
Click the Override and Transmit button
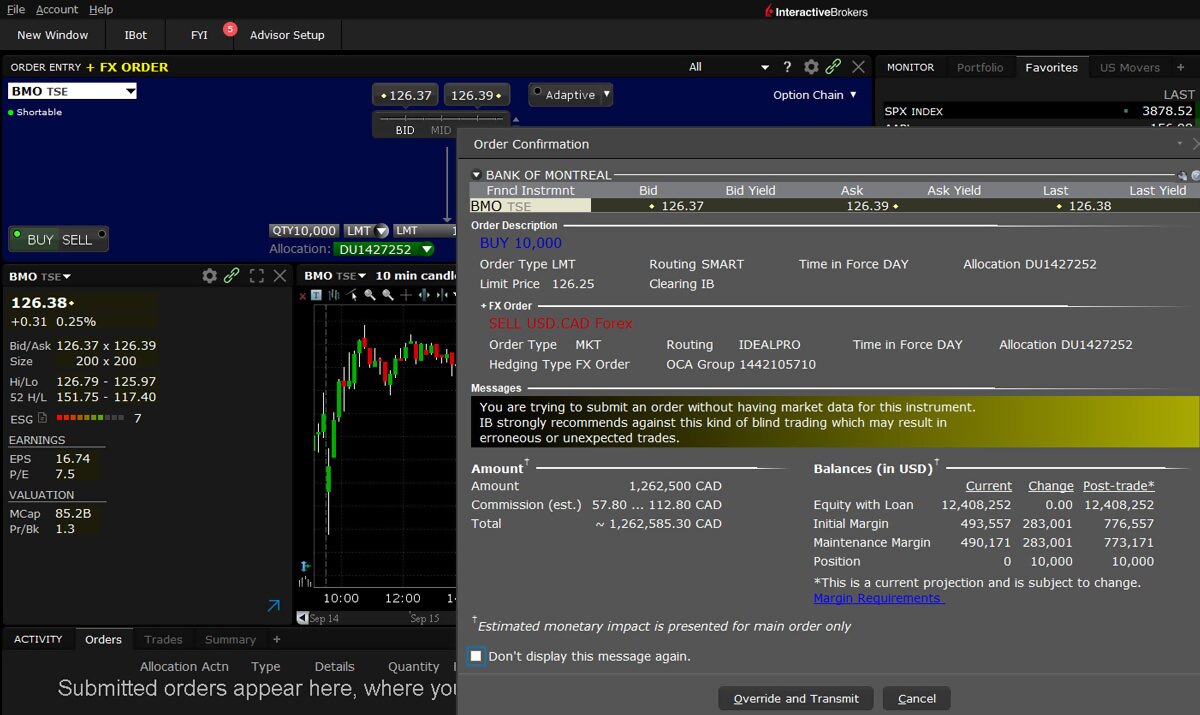click(x=795, y=698)
